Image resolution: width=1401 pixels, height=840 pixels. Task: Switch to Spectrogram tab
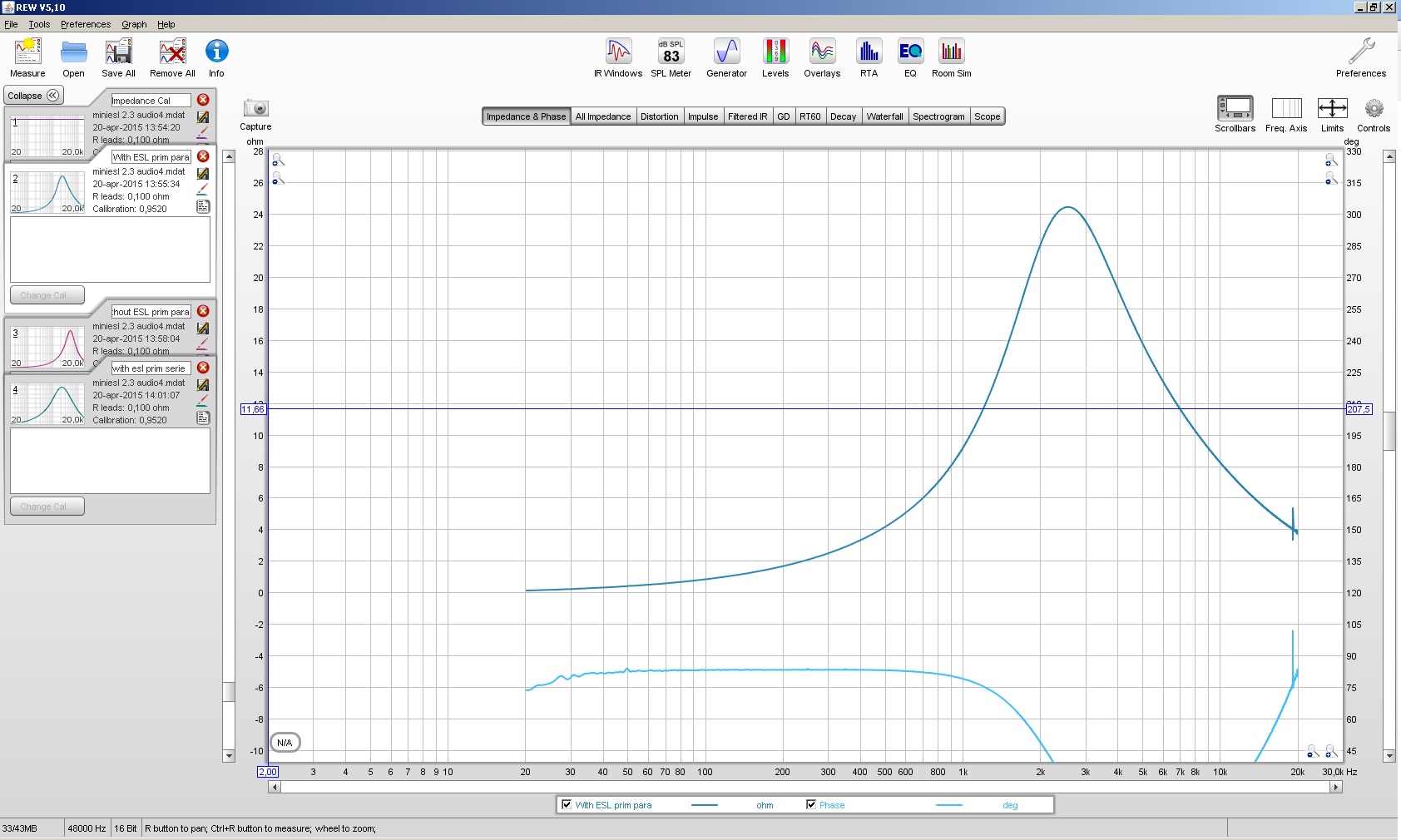(939, 116)
